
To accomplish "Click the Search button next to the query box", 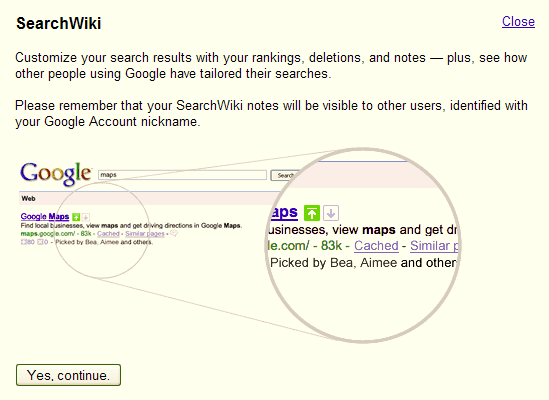I will [x=285, y=175].
